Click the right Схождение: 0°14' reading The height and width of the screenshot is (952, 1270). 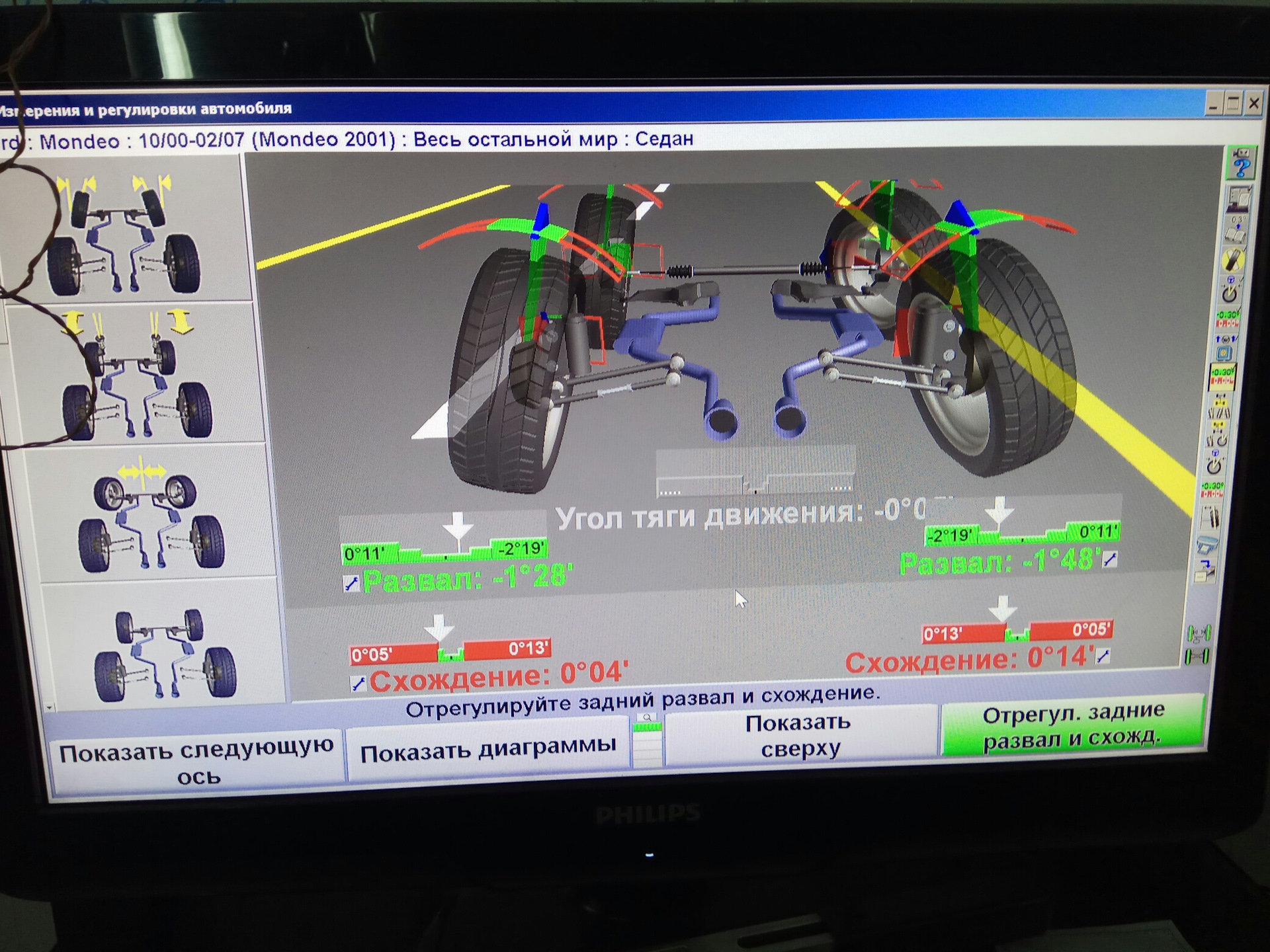coord(969,658)
